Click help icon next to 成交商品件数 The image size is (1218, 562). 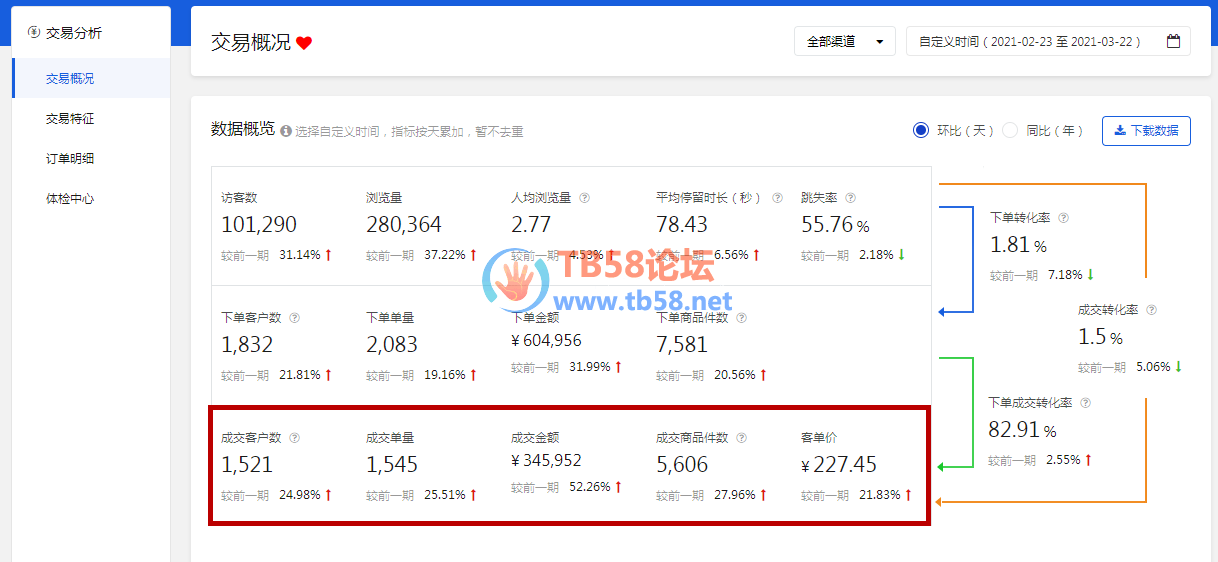741,438
